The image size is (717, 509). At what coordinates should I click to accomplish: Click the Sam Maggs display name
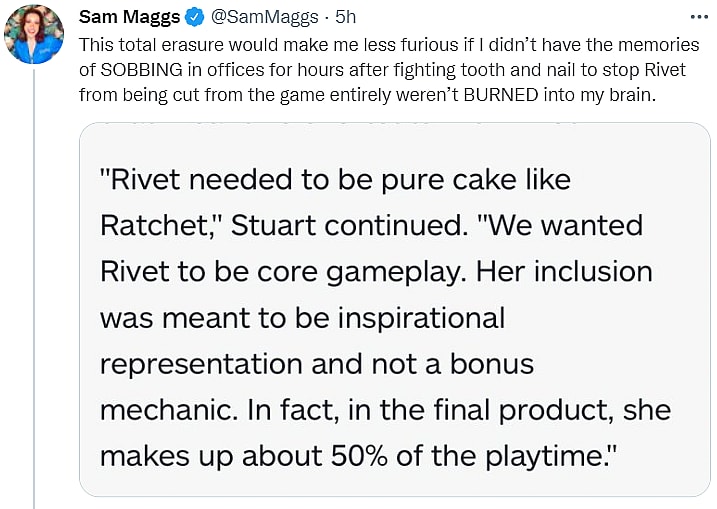(128, 19)
